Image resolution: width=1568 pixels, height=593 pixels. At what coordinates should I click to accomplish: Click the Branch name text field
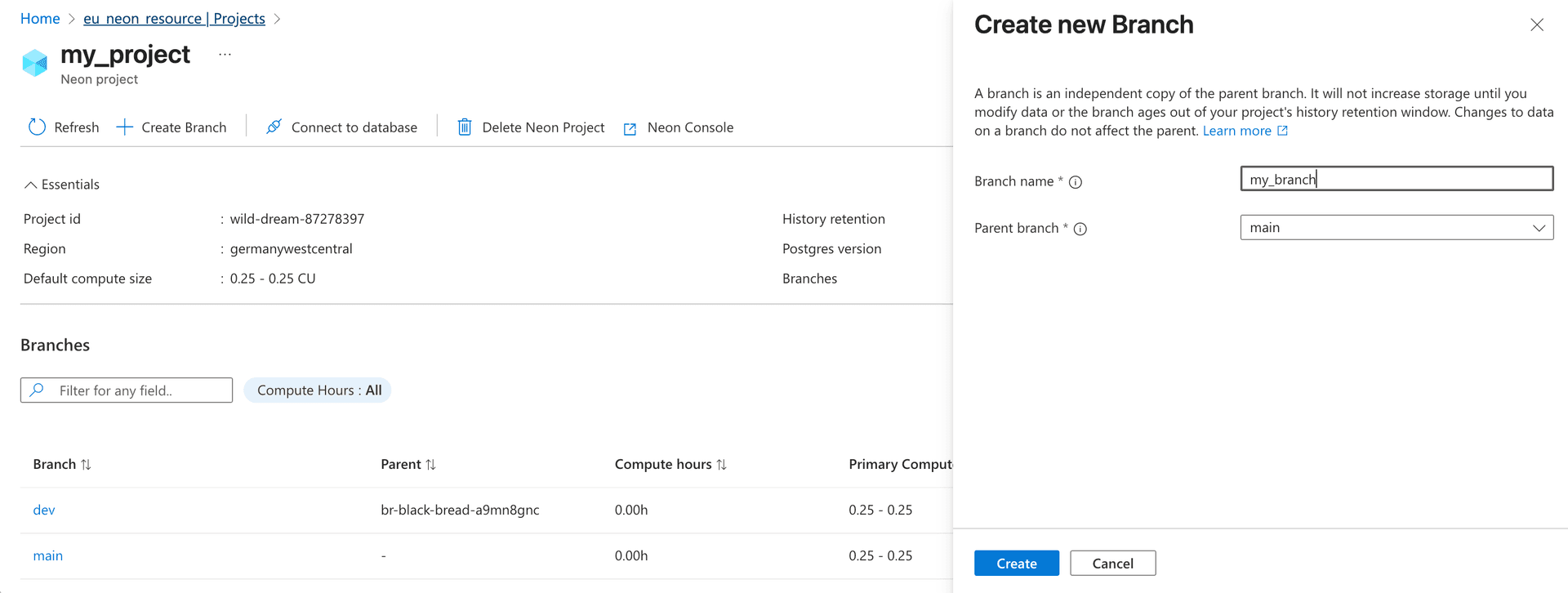point(1396,180)
